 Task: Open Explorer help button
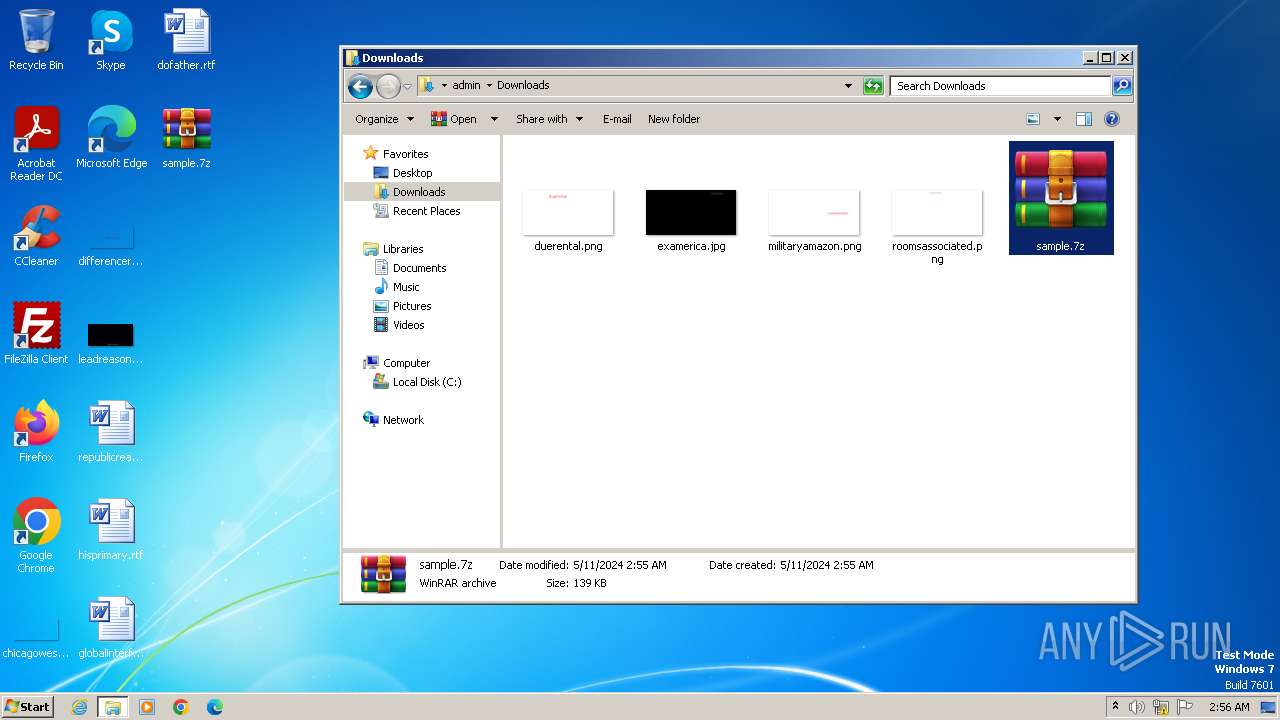coord(1111,119)
